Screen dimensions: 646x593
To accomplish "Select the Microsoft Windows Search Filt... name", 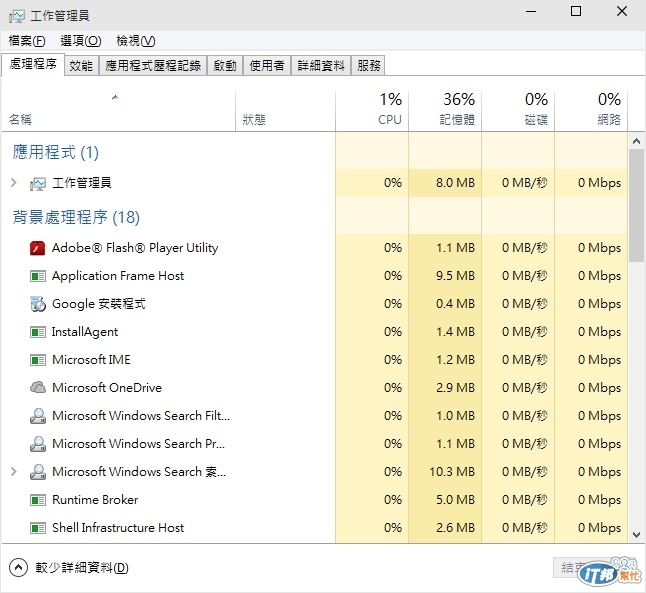I will tap(141, 416).
